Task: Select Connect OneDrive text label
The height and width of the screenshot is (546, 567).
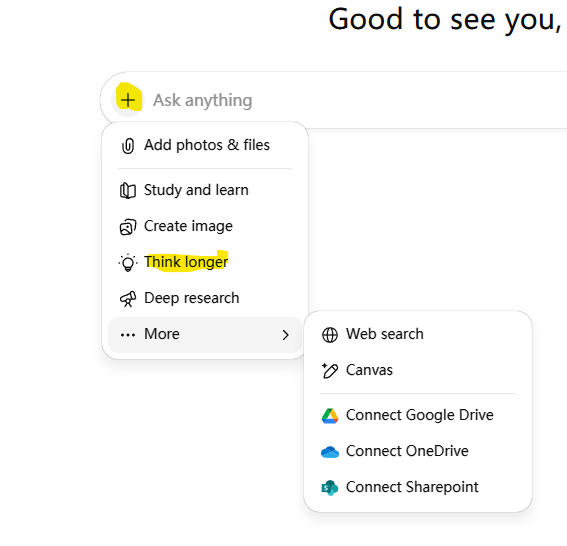Action: pos(407,451)
